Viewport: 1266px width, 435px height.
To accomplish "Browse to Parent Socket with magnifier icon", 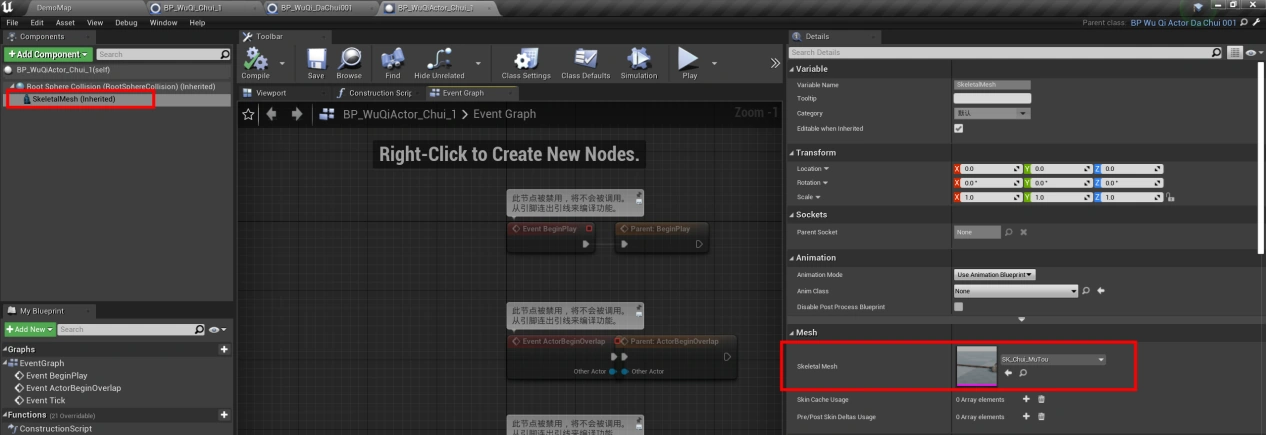I will (1009, 232).
